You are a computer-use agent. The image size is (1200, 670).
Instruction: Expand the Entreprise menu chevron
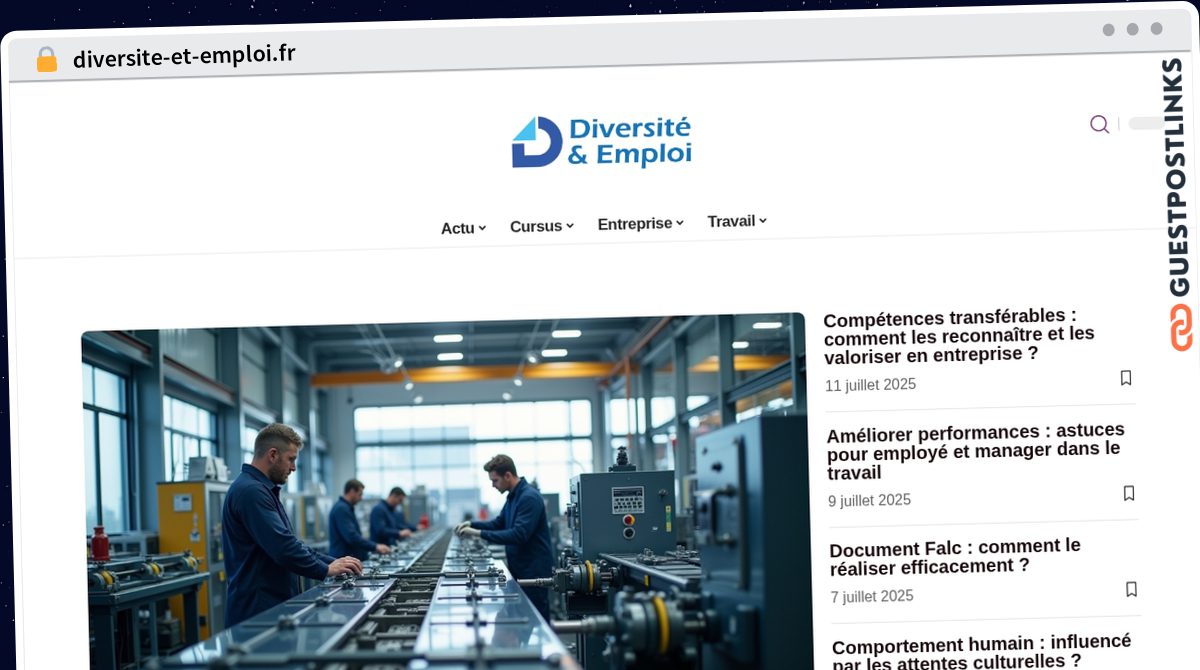click(x=680, y=223)
